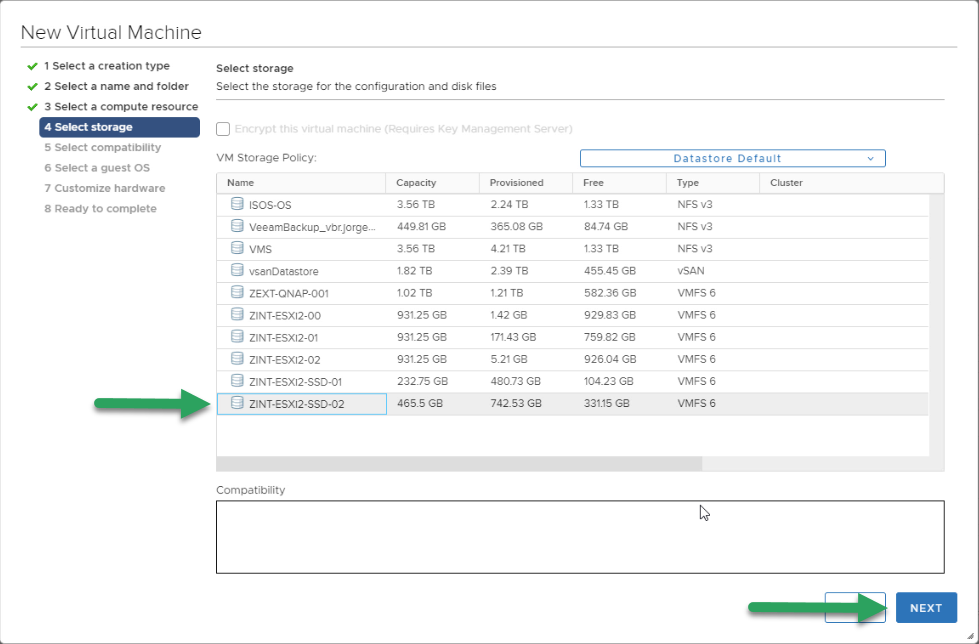
Task: Select the ZINT-ESXI2-00 datastore name
Action: pos(285,315)
